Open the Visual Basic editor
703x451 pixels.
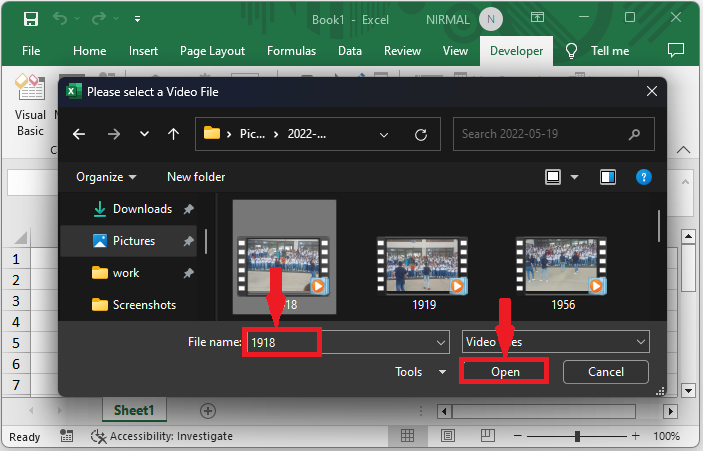(30, 106)
